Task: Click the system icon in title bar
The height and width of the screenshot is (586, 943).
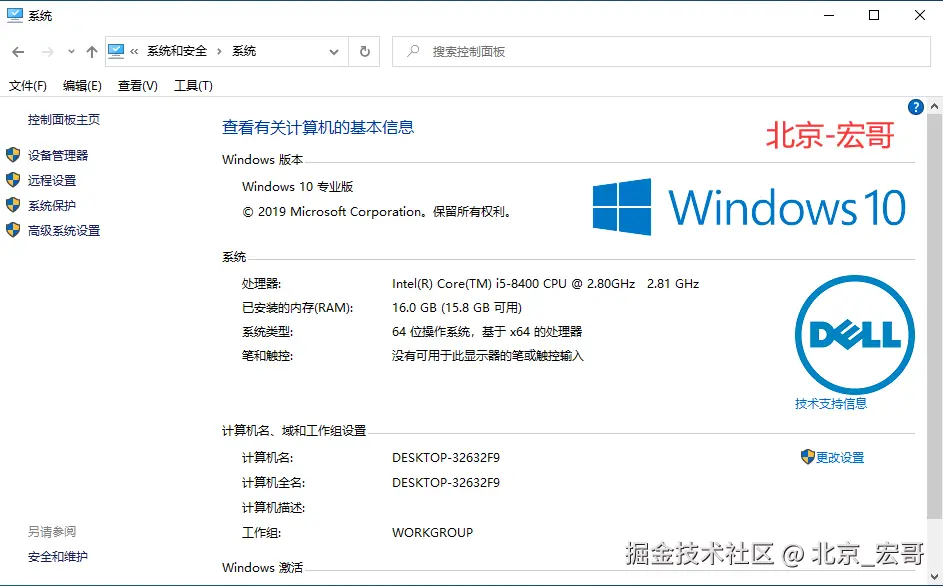Action: tap(14, 15)
